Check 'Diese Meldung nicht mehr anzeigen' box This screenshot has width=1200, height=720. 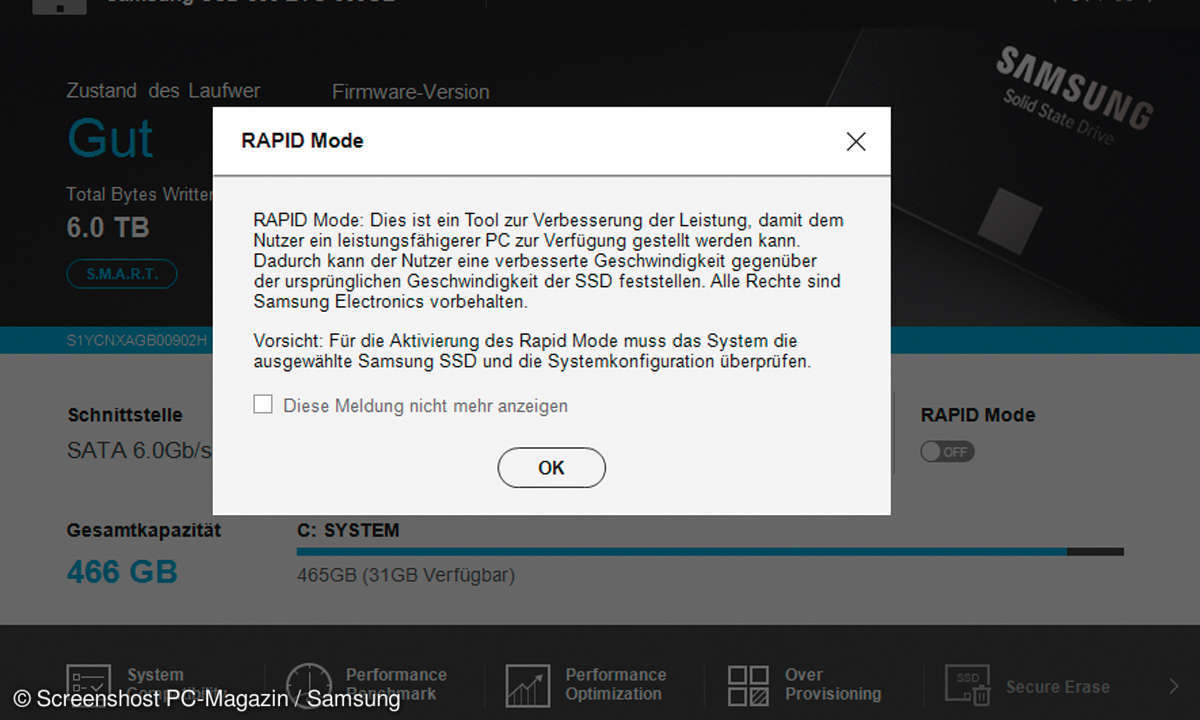pos(263,404)
